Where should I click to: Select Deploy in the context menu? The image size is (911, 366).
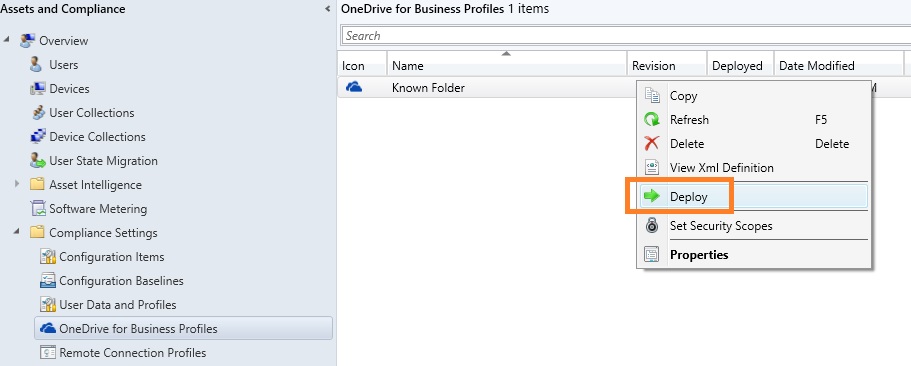point(753,196)
